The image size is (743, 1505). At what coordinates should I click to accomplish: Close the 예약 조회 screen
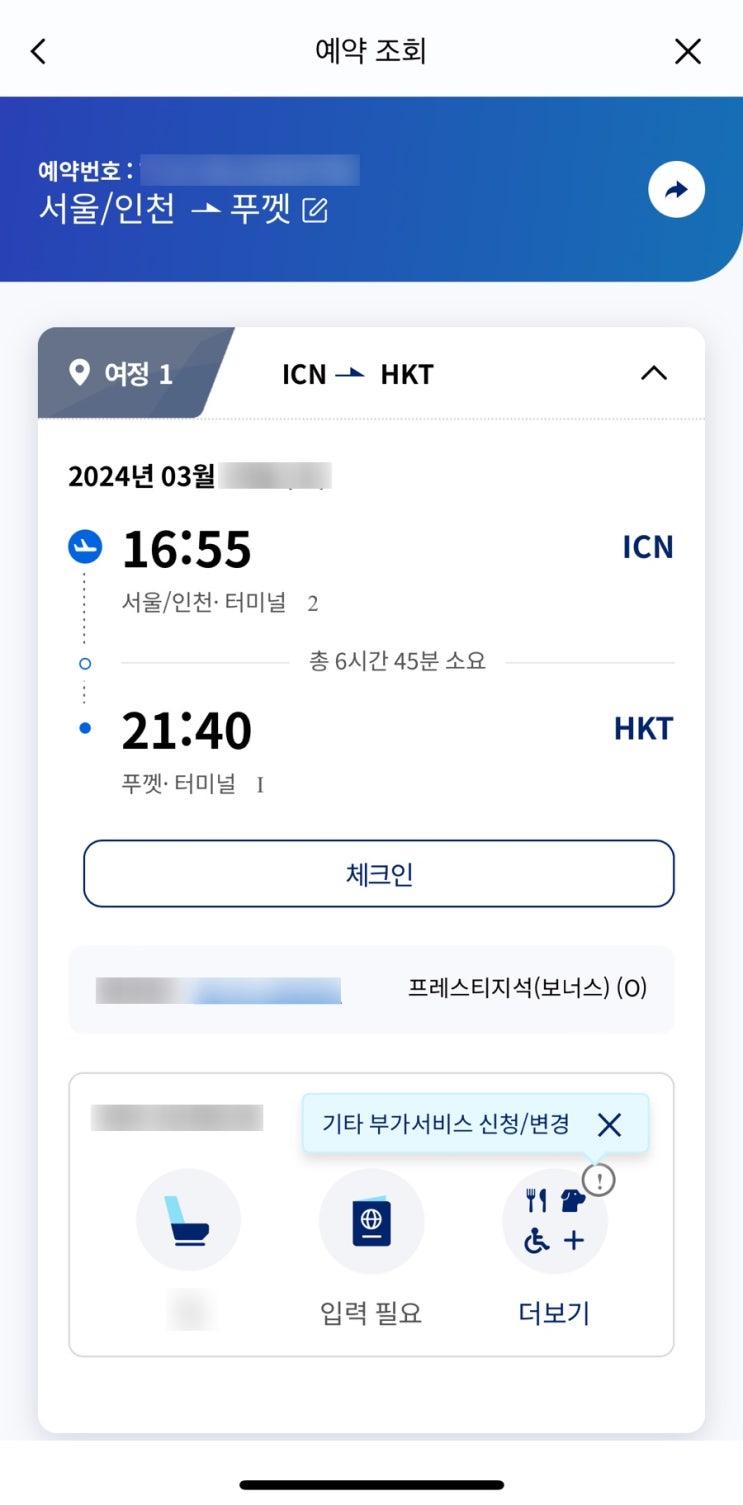(x=688, y=51)
